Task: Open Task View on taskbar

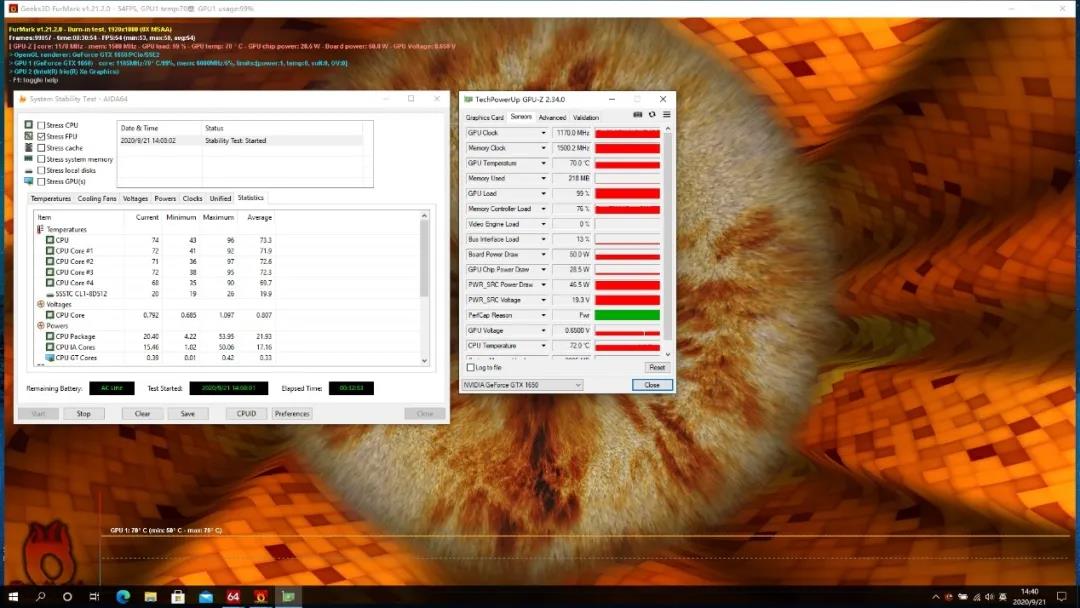Action: click(94, 596)
